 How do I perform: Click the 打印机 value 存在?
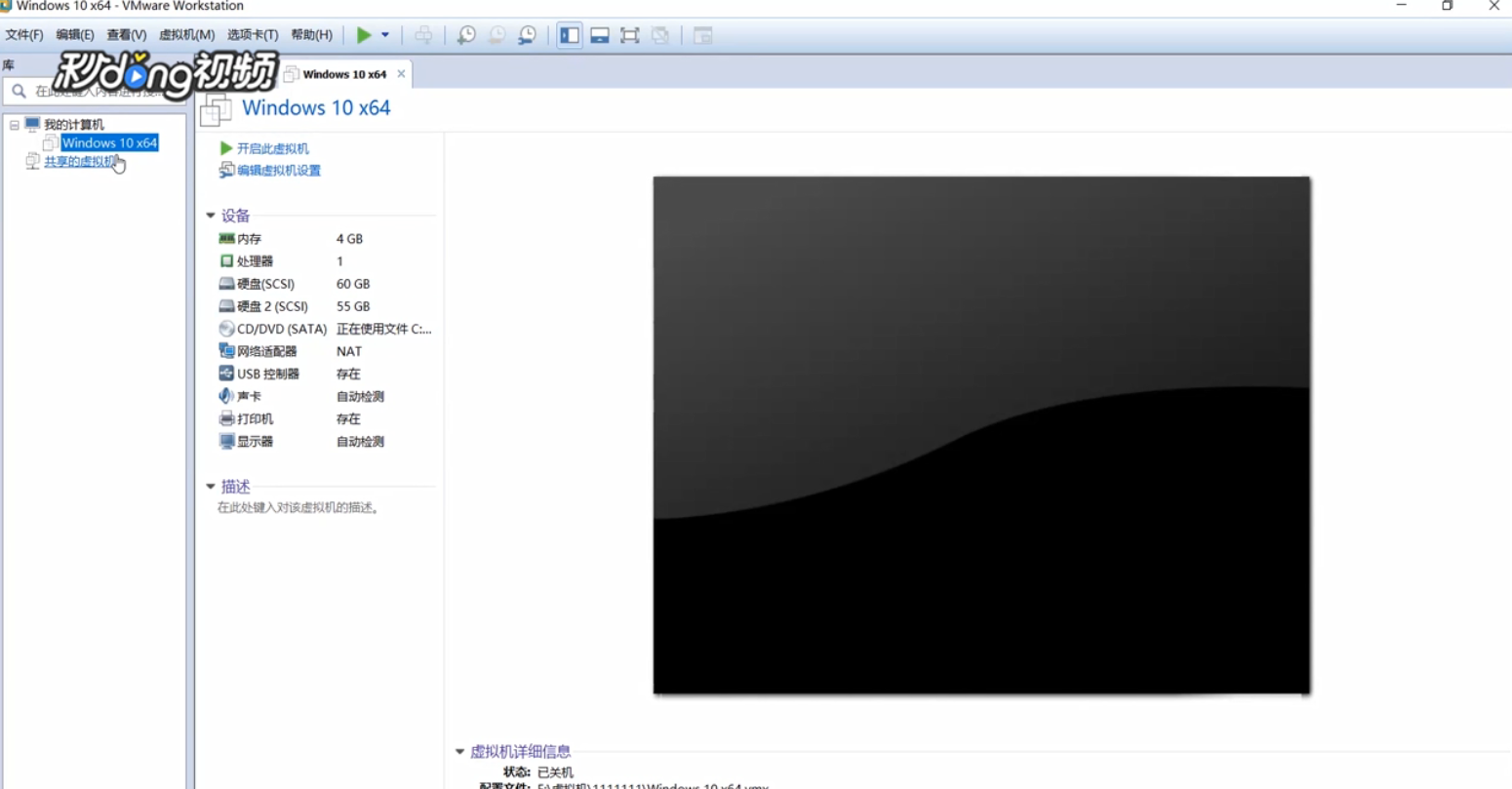click(348, 418)
